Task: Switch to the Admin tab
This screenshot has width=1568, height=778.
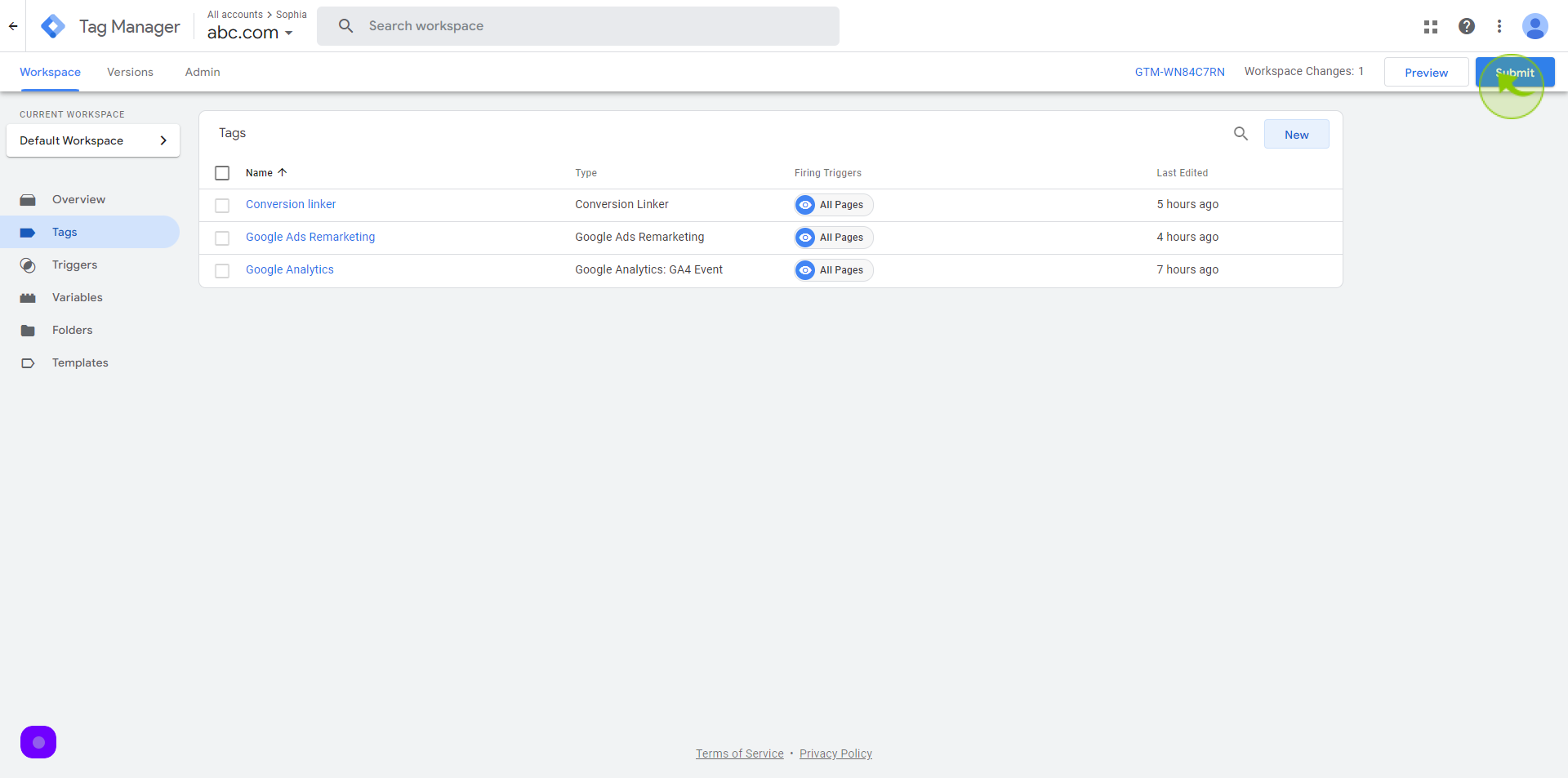Action: tap(203, 72)
